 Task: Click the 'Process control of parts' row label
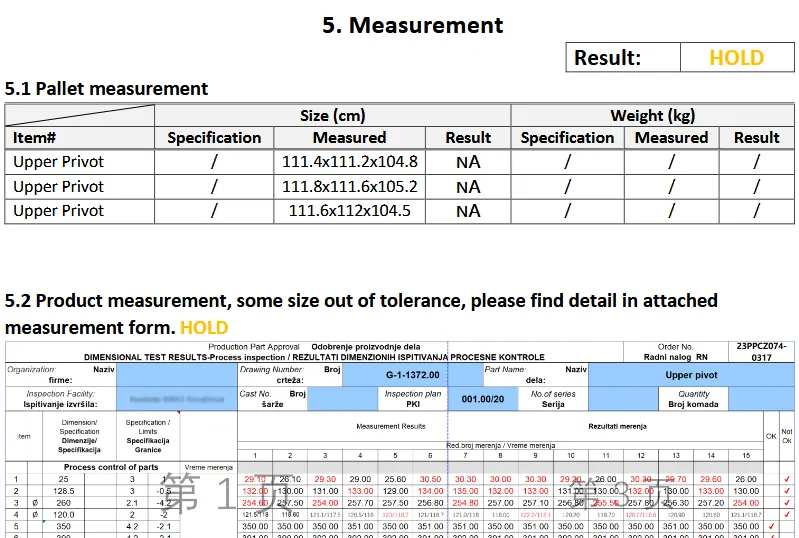111,467
